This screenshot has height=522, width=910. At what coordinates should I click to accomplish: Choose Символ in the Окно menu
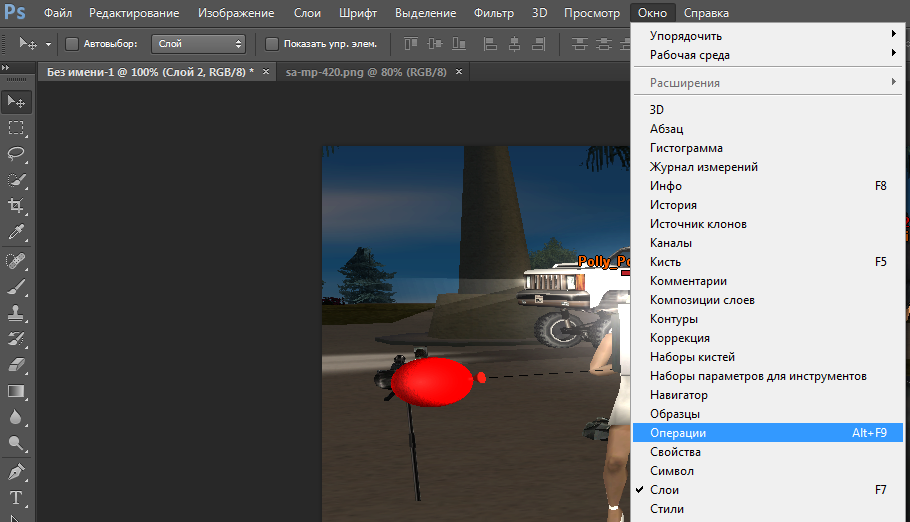(x=768, y=470)
